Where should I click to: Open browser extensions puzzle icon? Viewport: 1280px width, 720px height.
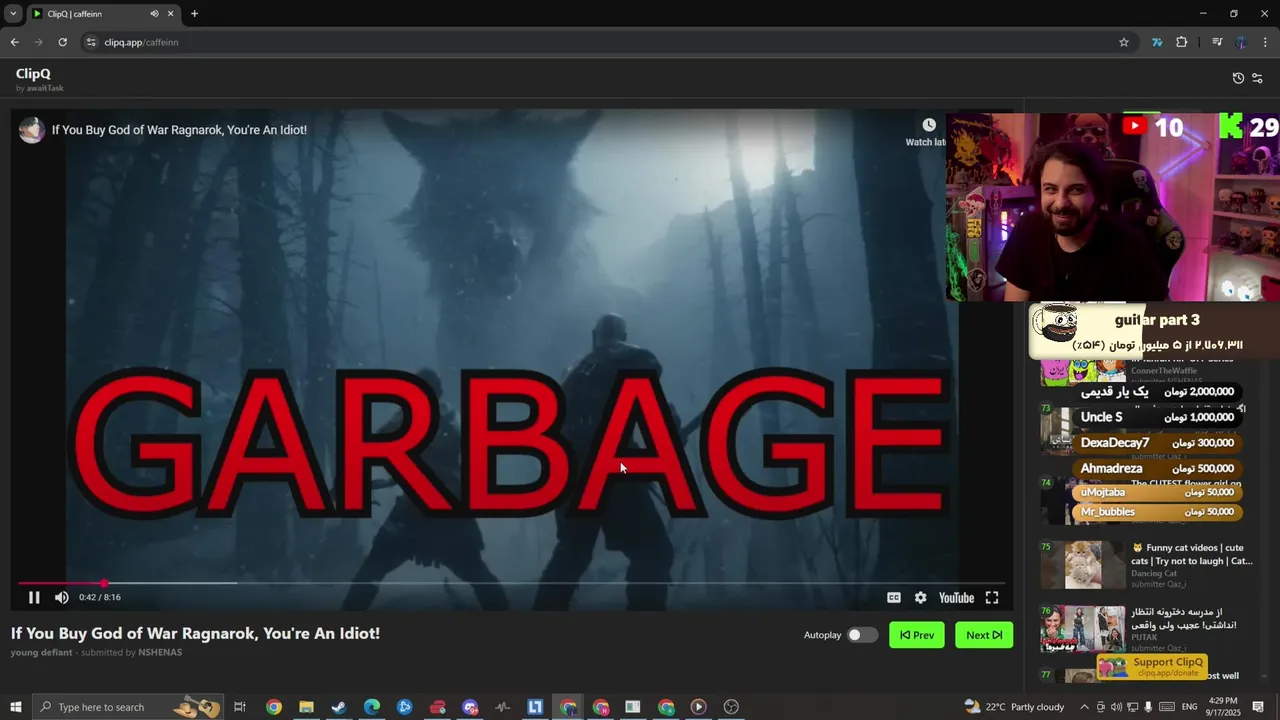tap(1182, 42)
